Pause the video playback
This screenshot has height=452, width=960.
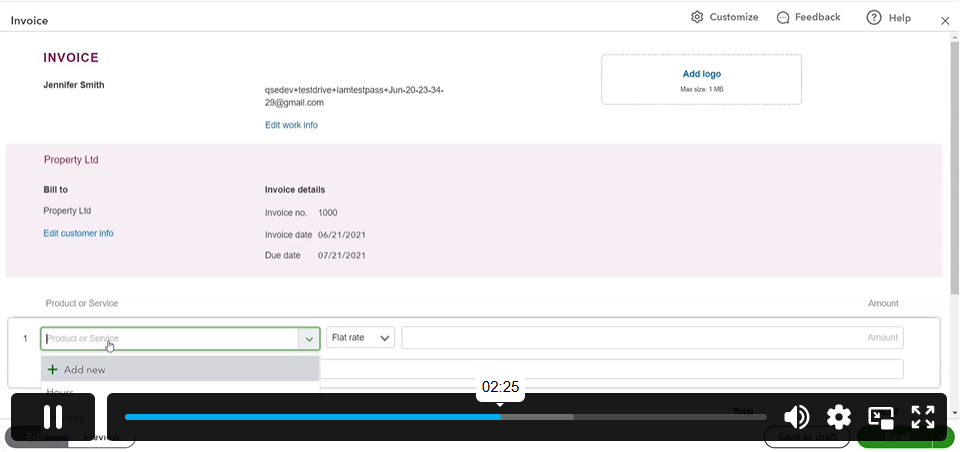point(53,417)
